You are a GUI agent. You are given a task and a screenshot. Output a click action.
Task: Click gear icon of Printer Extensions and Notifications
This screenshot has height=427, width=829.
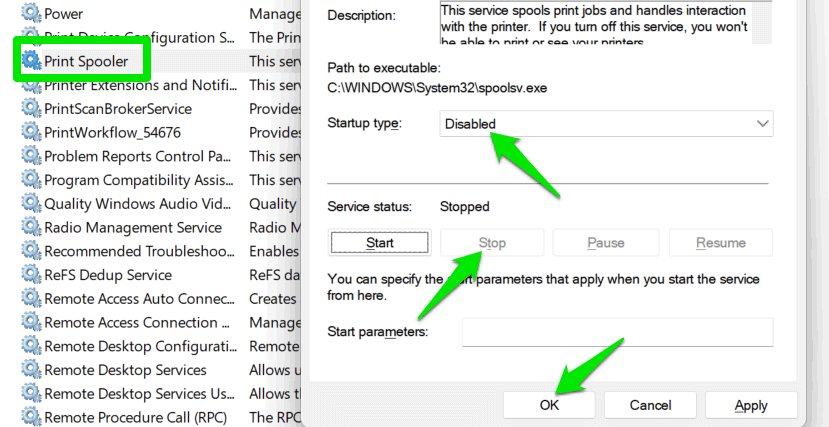32,85
